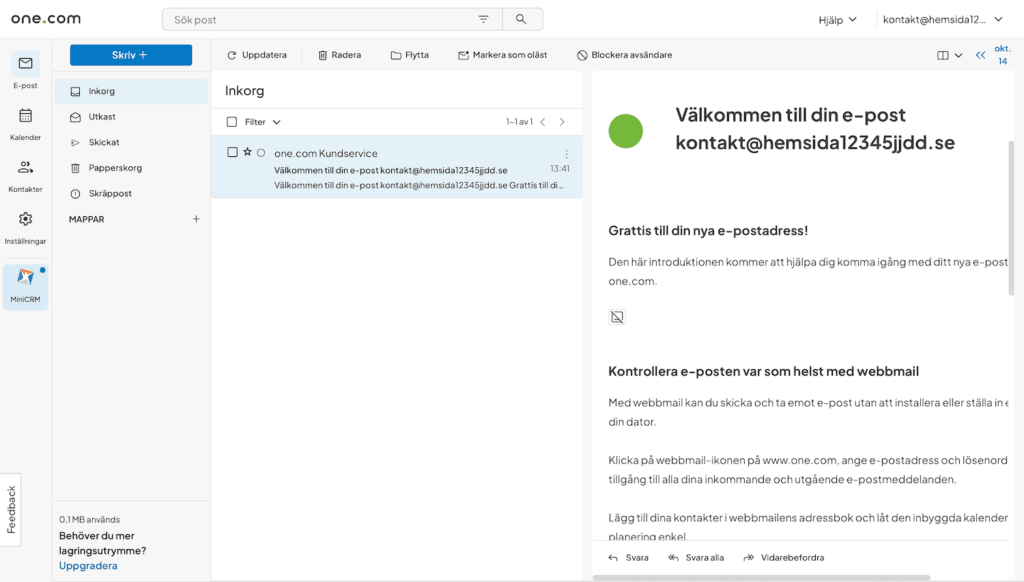The width and height of the screenshot is (1024, 582).
Task: Click the Inkorg heading above the list
Action: [x=245, y=91]
